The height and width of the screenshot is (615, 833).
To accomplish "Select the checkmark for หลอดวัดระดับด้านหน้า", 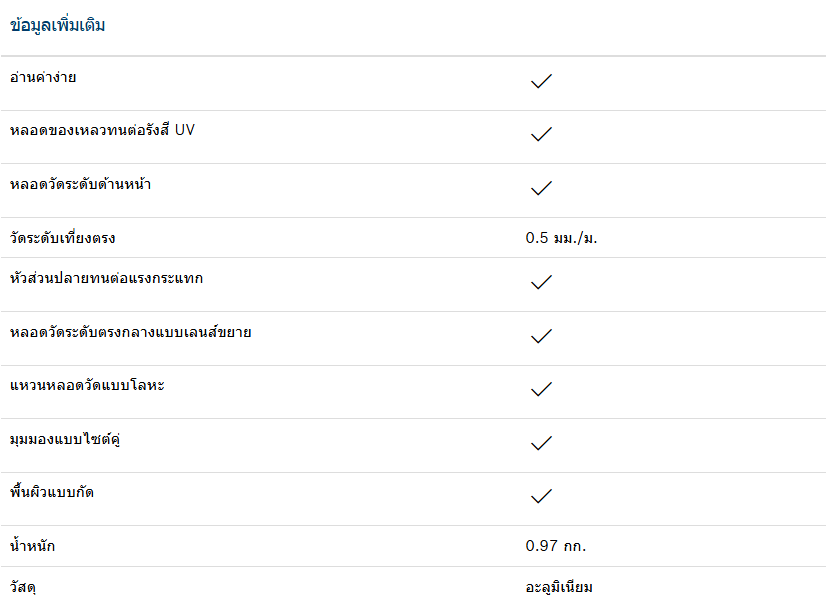I will [x=541, y=189].
